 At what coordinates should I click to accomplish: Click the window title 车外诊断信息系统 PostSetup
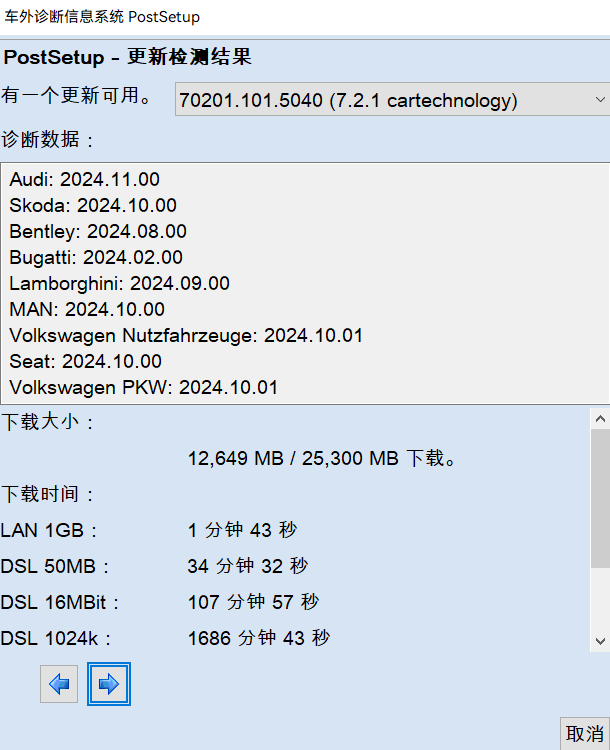(102, 17)
